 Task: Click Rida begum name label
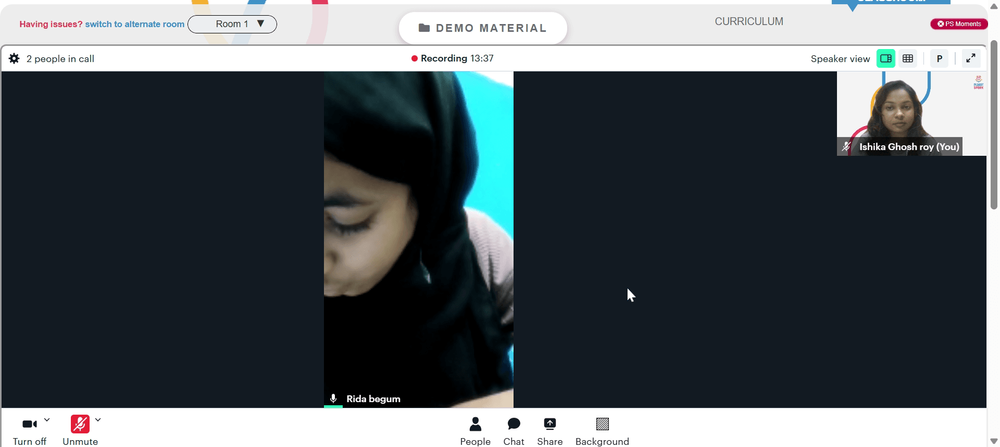[x=373, y=399]
